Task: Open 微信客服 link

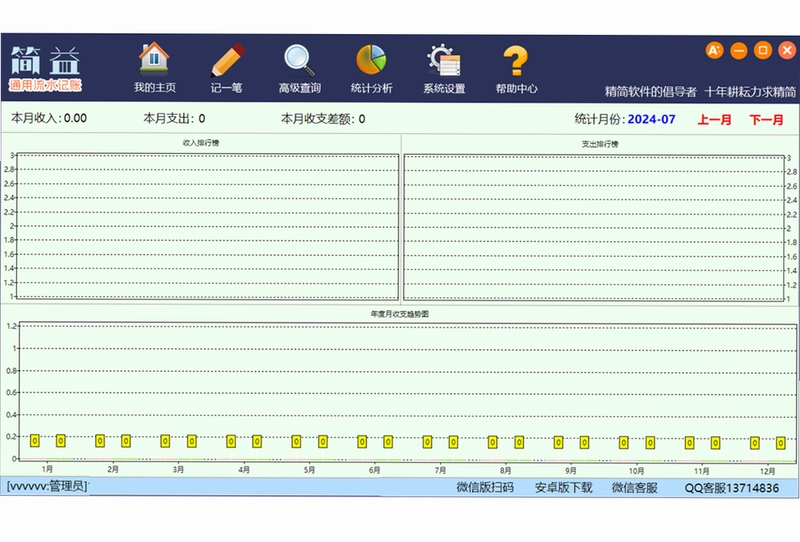Action: (x=635, y=487)
